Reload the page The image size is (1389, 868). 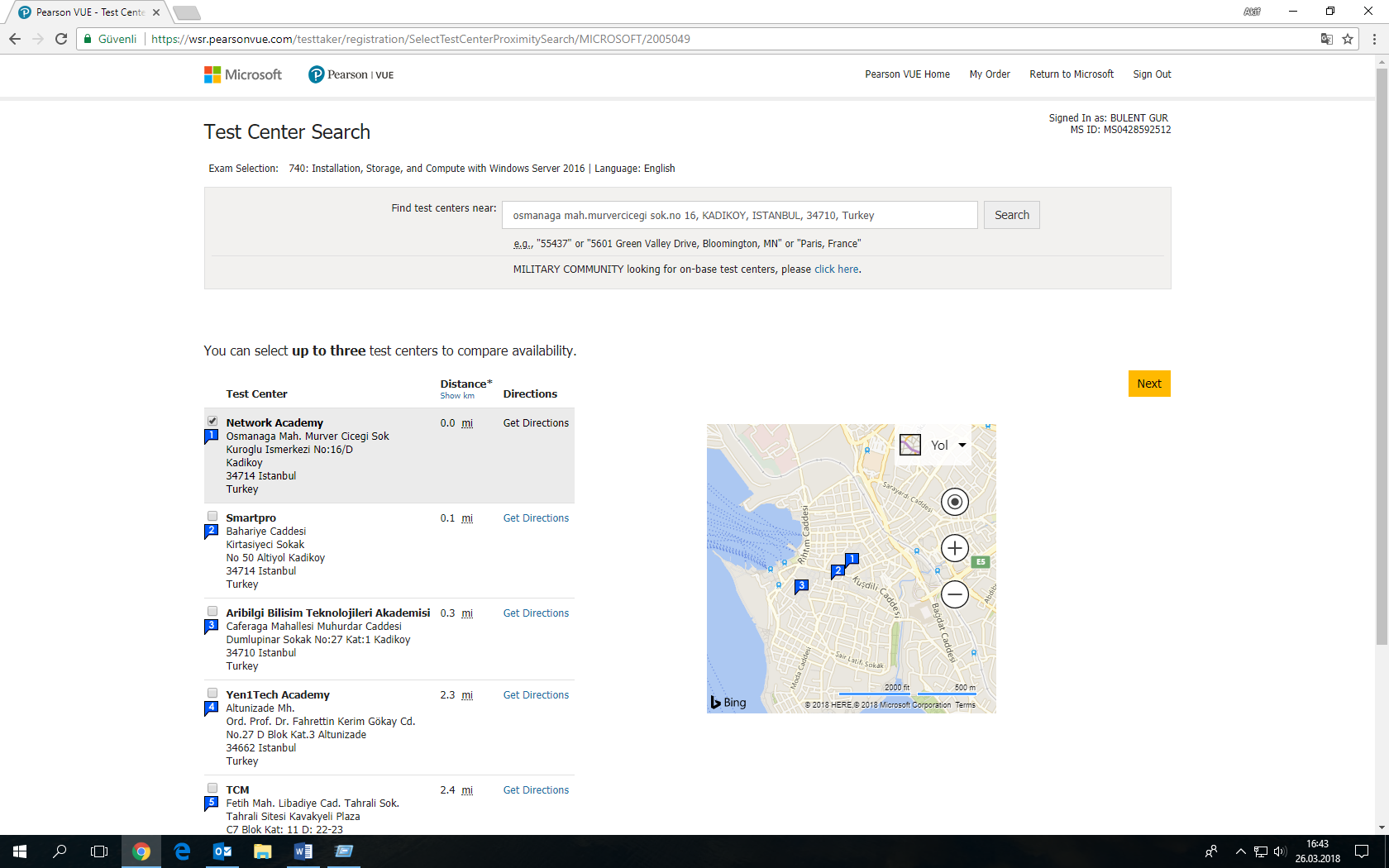61,39
